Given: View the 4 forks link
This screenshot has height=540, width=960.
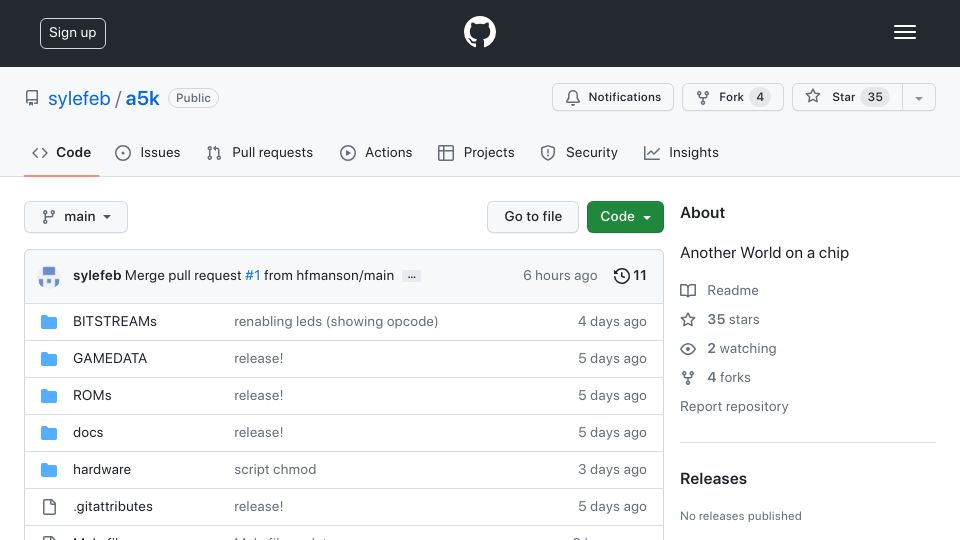Looking at the screenshot, I should point(729,377).
